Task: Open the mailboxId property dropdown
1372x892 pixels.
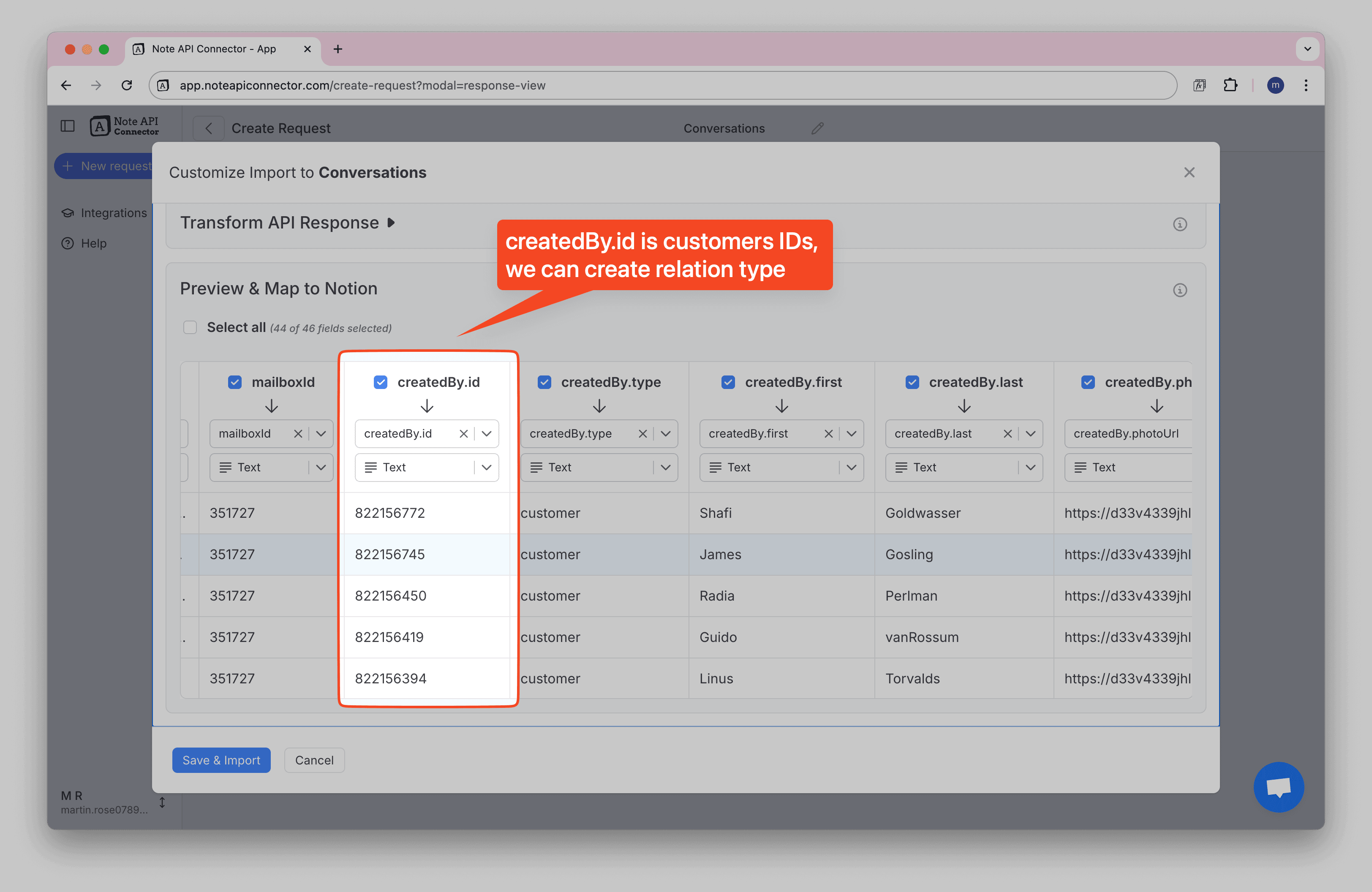Action: pyautogui.click(x=321, y=433)
